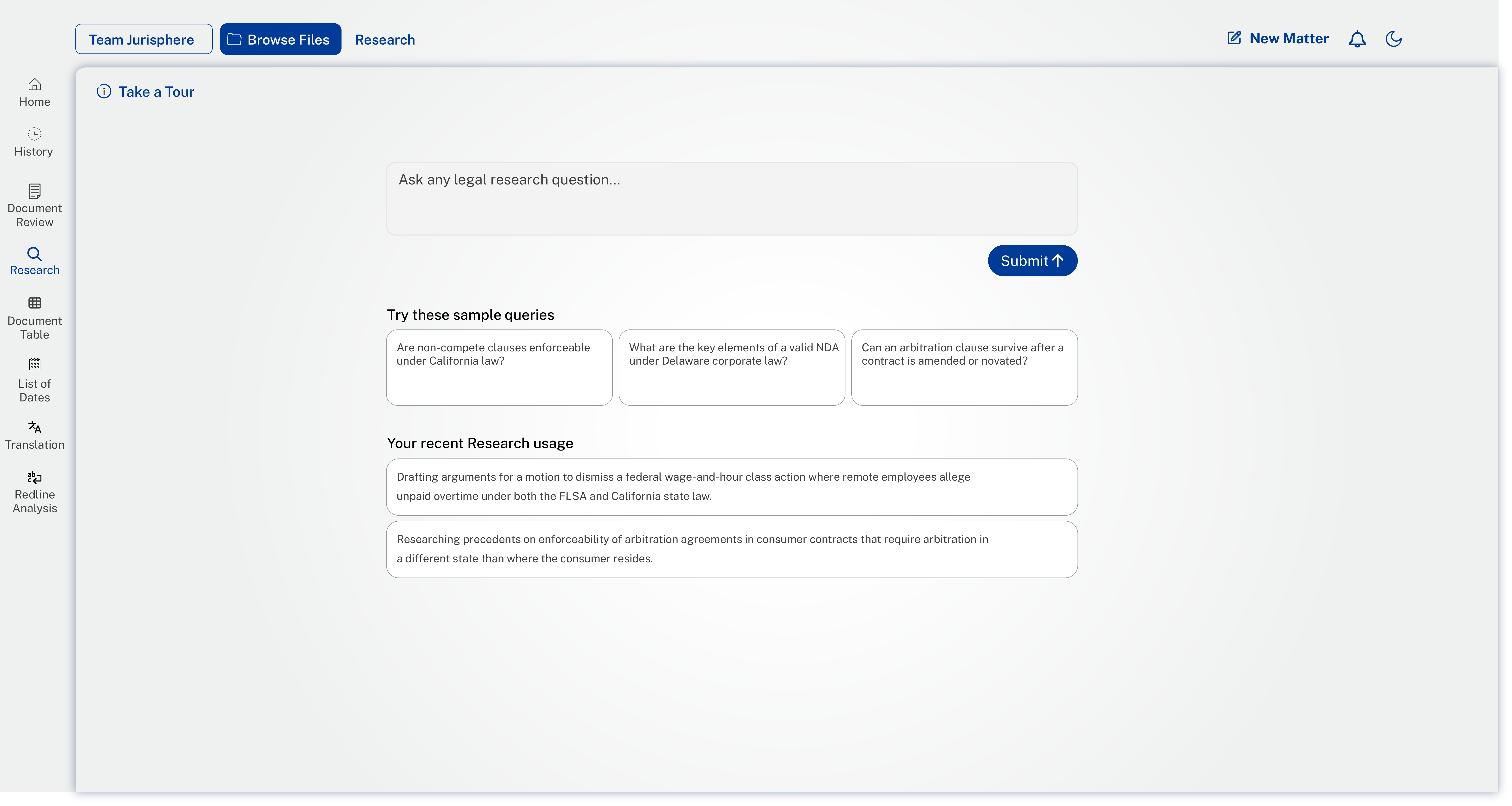Create a New Matter
This screenshot has width=1512, height=806.
pyautogui.click(x=1278, y=39)
